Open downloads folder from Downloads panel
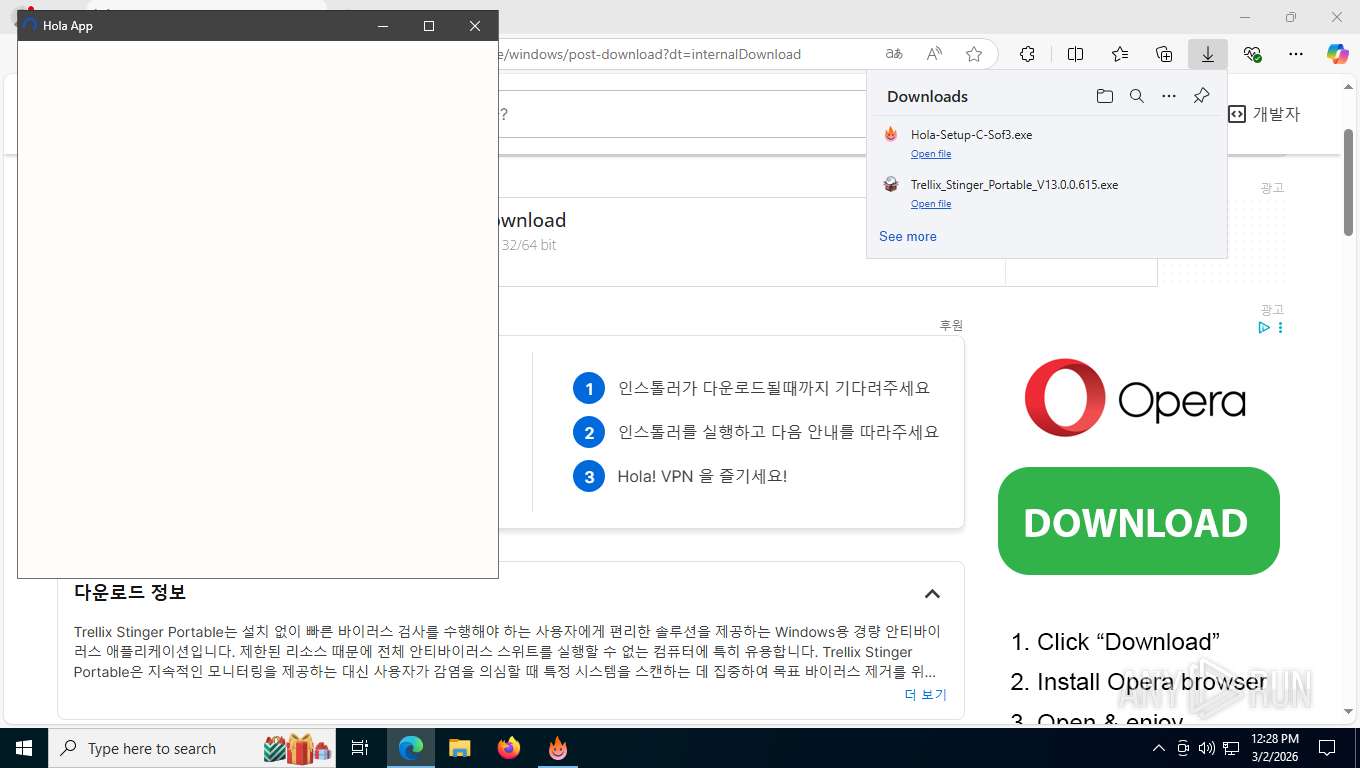Screen dimensions: 1360x768 click(1105, 96)
